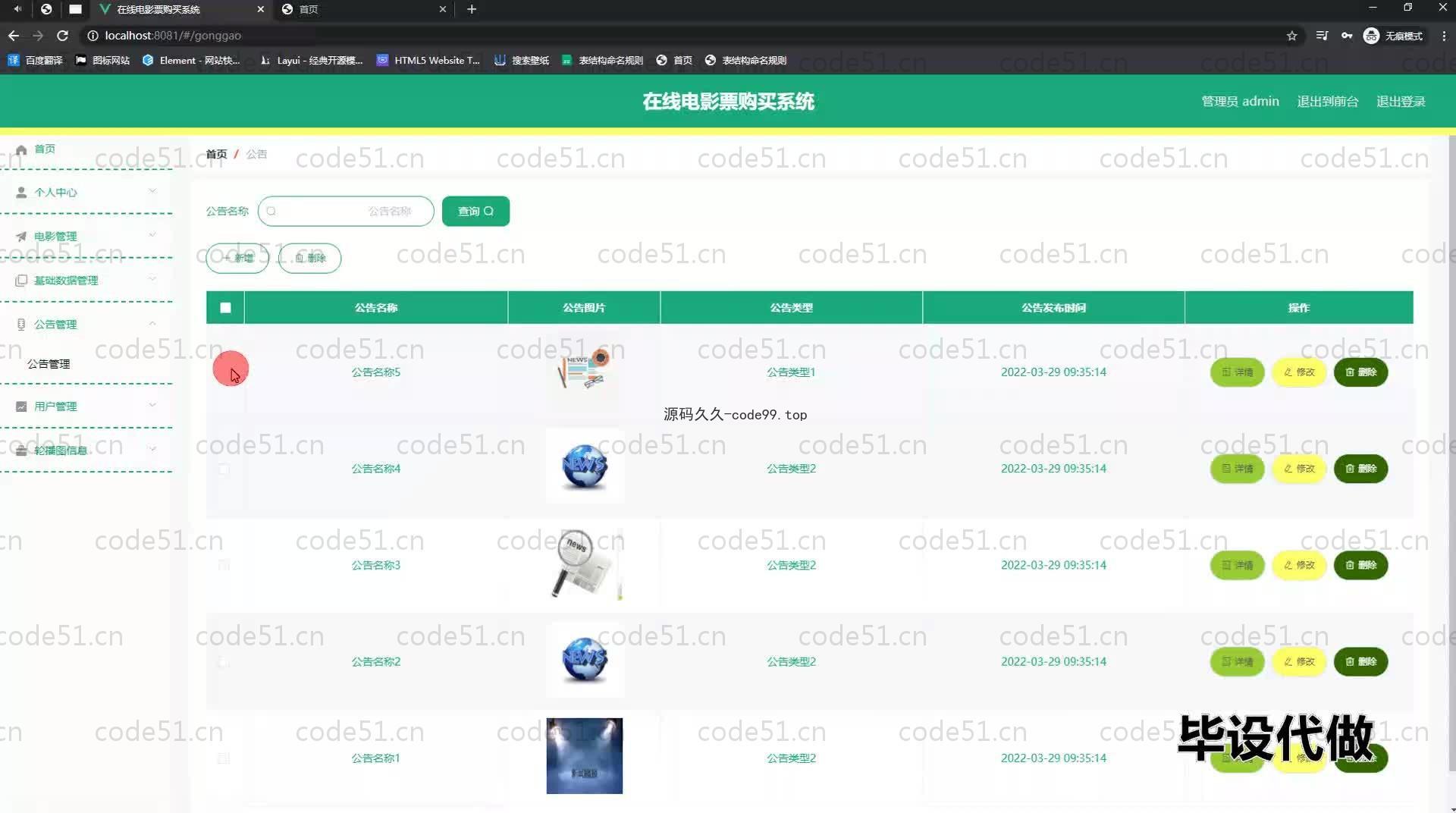Expand the 基础数据管理 menu chevron
This screenshot has width=1456, height=813.
[152, 279]
